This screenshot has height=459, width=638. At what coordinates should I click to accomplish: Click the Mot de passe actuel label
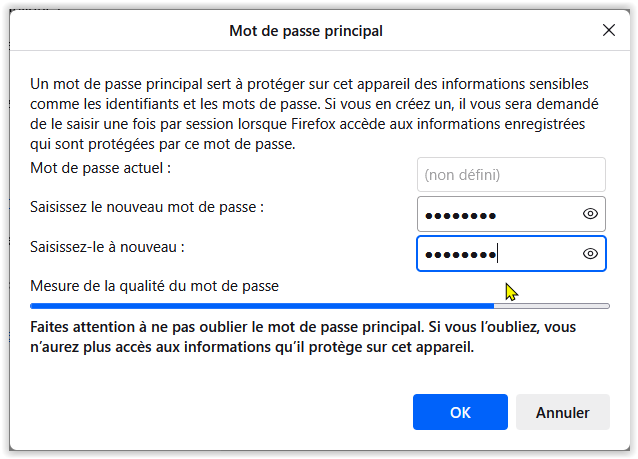(101, 168)
